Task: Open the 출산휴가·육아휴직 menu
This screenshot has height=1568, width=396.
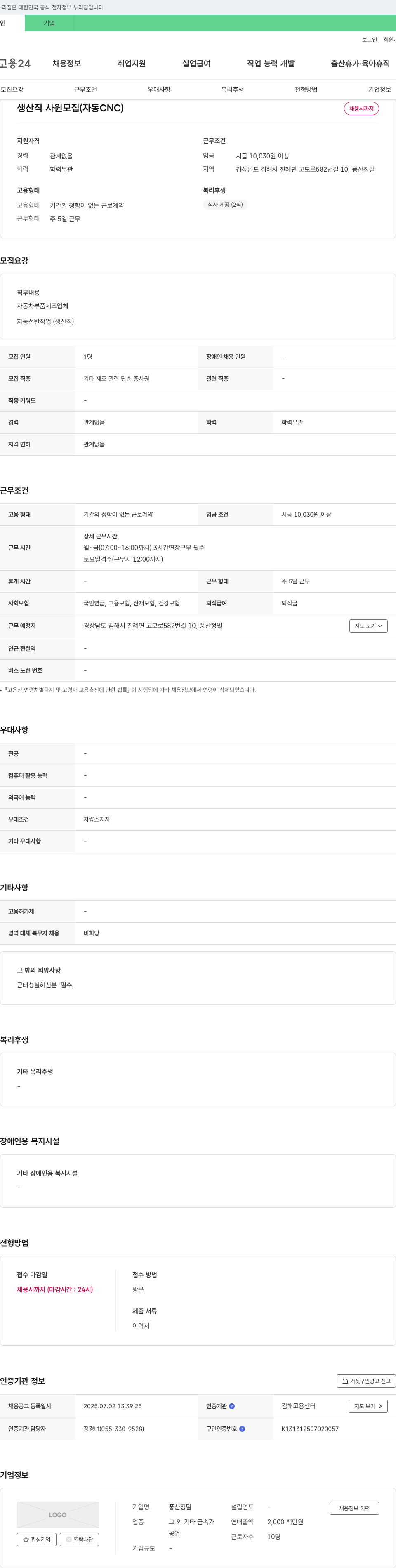Action: pyautogui.click(x=360, y=63)
